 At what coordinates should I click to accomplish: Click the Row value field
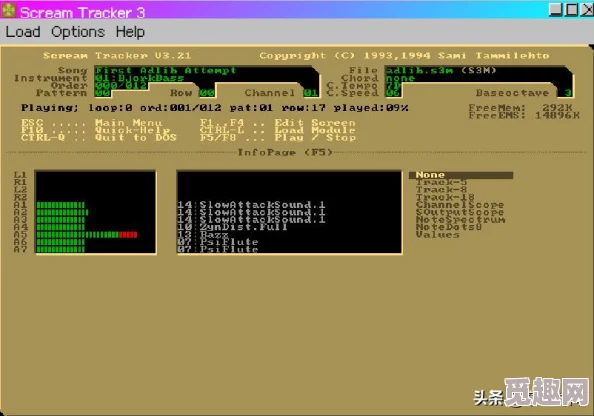tap(207, 93)
